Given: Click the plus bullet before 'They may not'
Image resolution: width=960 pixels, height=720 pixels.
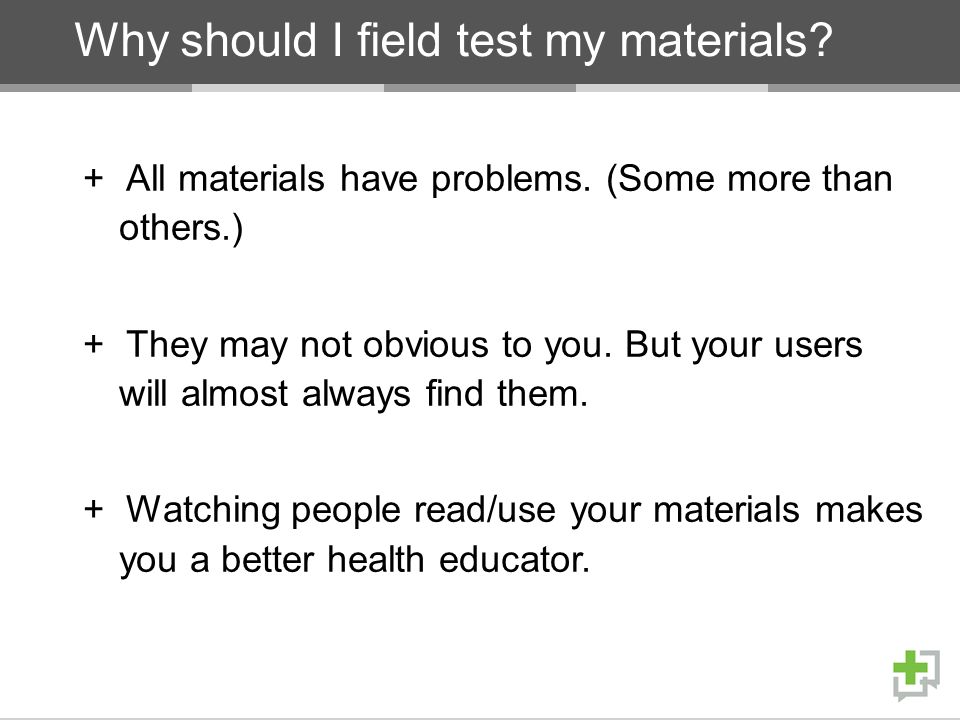Looking at the screenshot, I should [x=93, y=344].
